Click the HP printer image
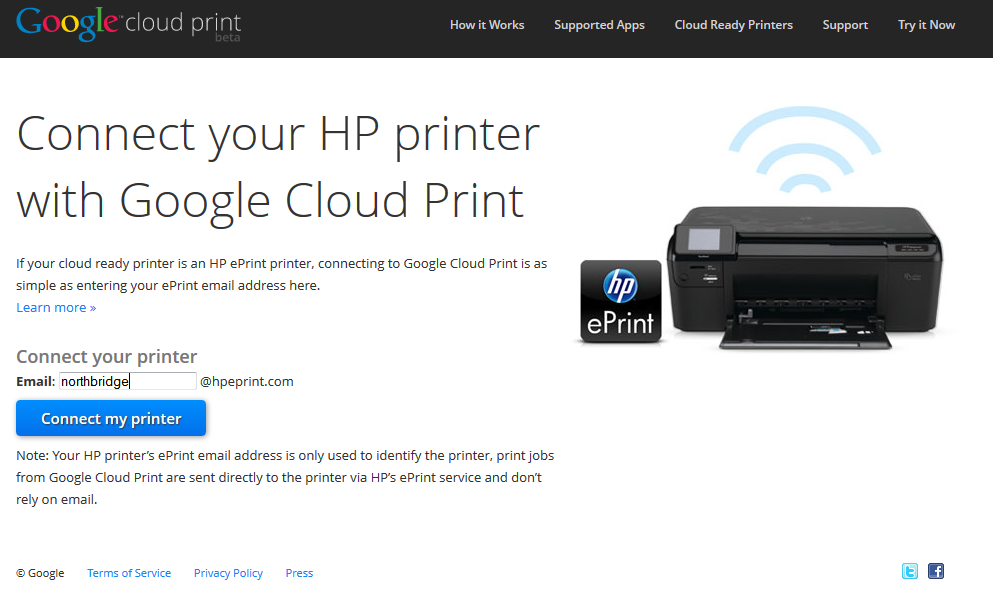The height and width of the screenshot is (612, 993). [804, 277]
